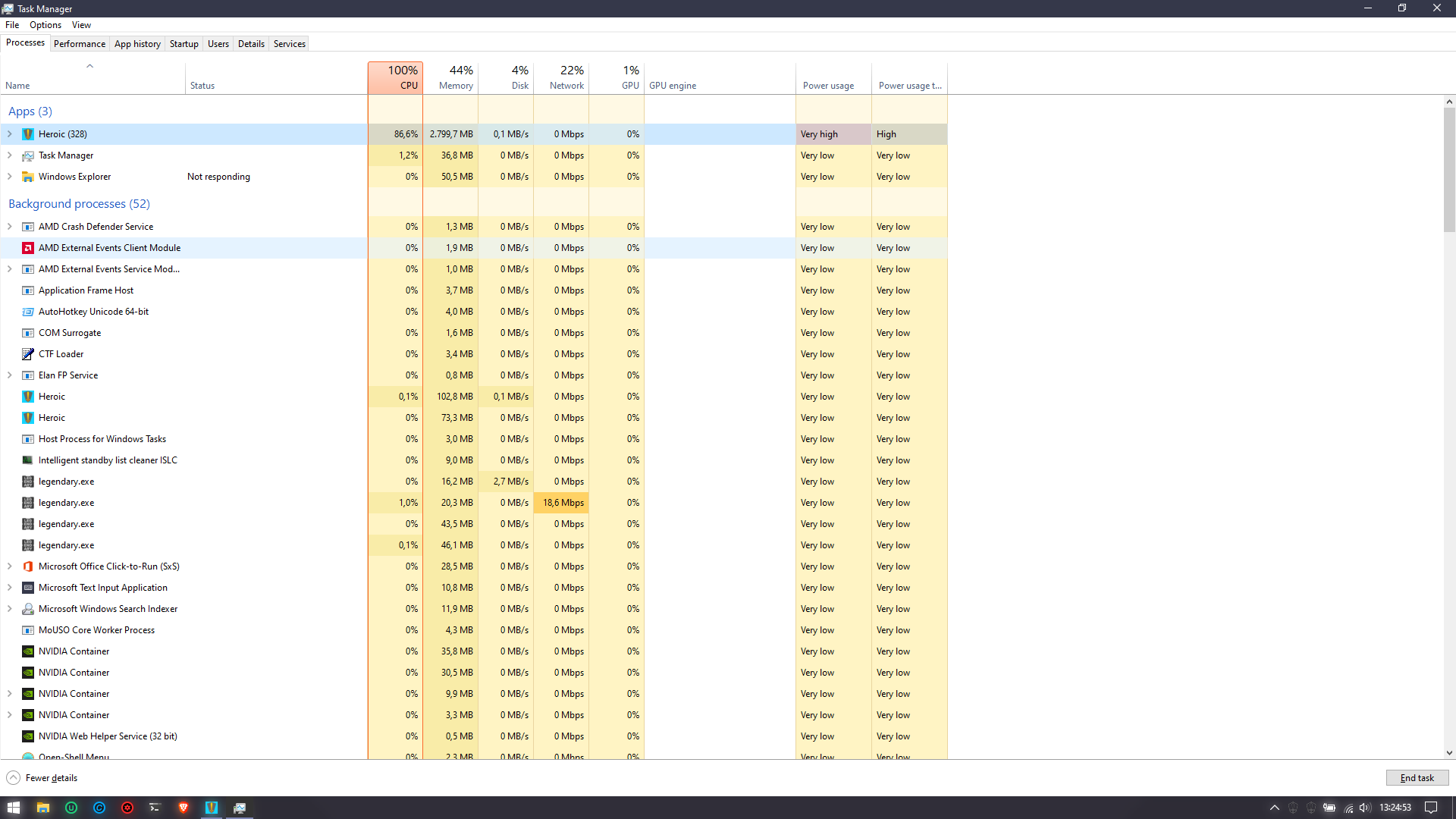Click the End task button
Viewport: 1456px width, 819px height.
[1417, 777]
